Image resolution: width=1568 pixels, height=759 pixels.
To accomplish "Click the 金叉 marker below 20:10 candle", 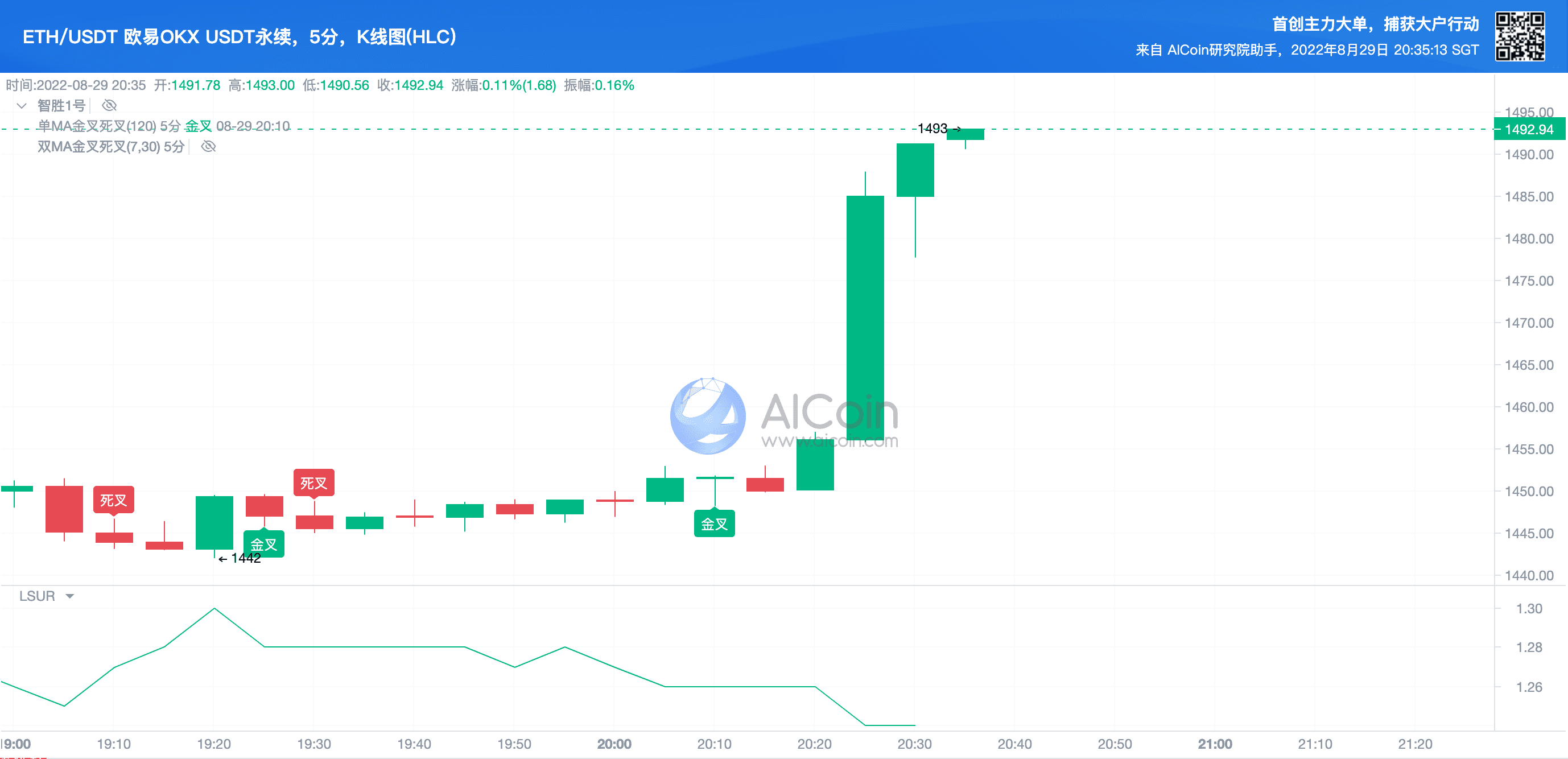I will 714,523.
